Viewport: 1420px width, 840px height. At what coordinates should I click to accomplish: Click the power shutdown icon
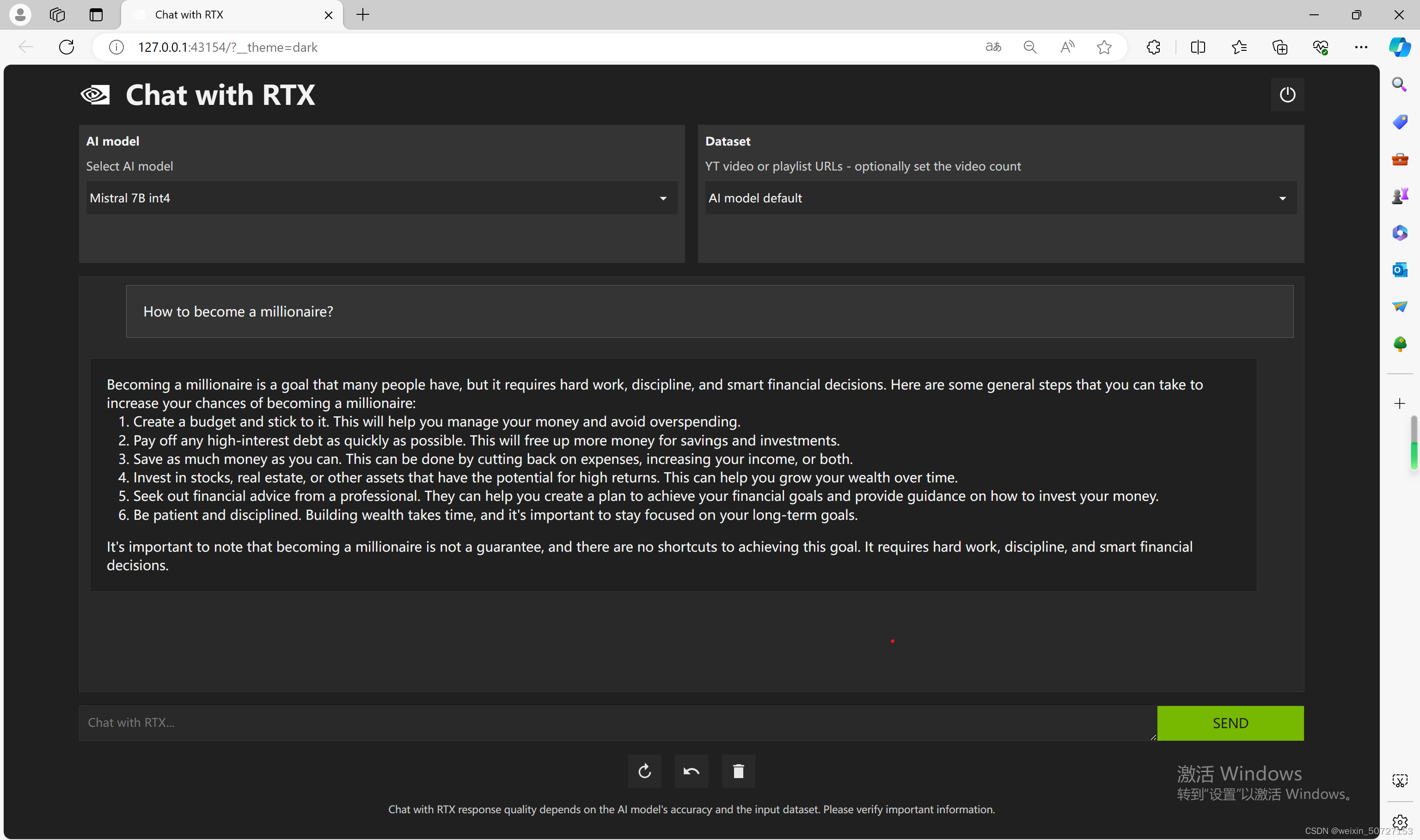pyautogui.click(x=1287, y=95)
